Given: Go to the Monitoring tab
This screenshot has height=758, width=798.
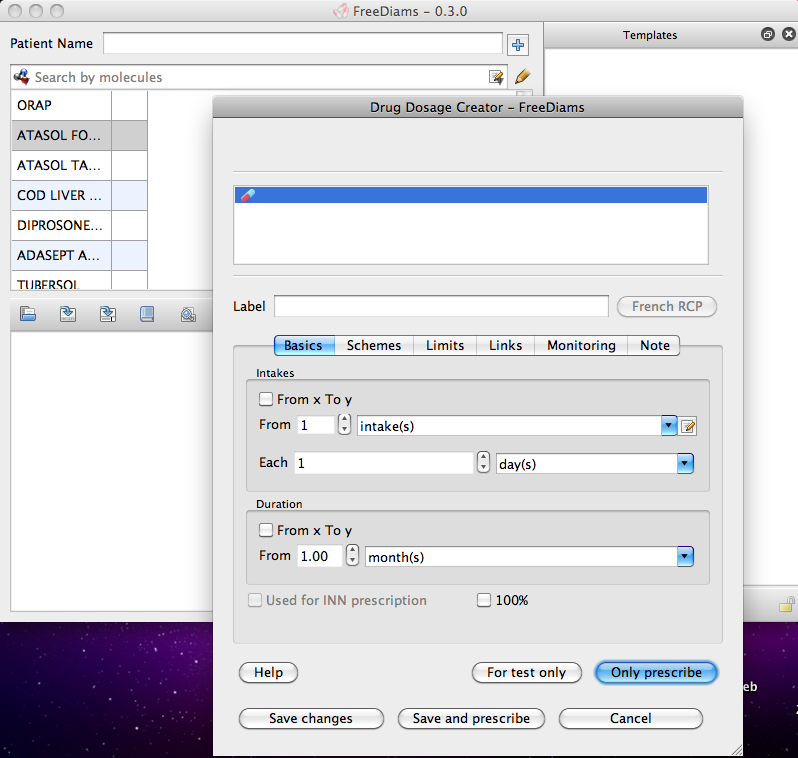Looking at the screenshot, I should 581,345.
